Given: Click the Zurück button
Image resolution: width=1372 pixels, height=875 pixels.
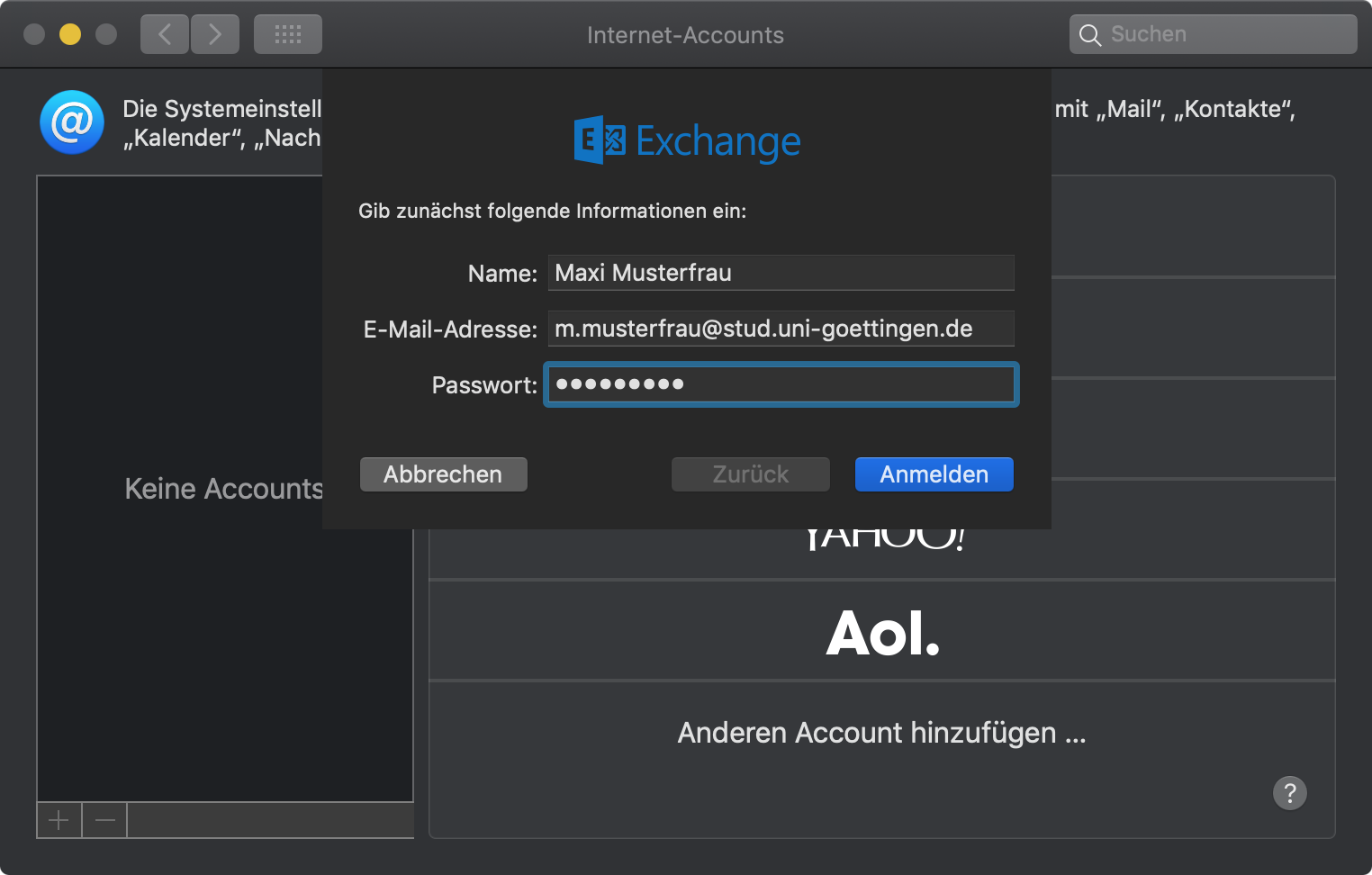Looking at the screenshot, I should 751,474.
